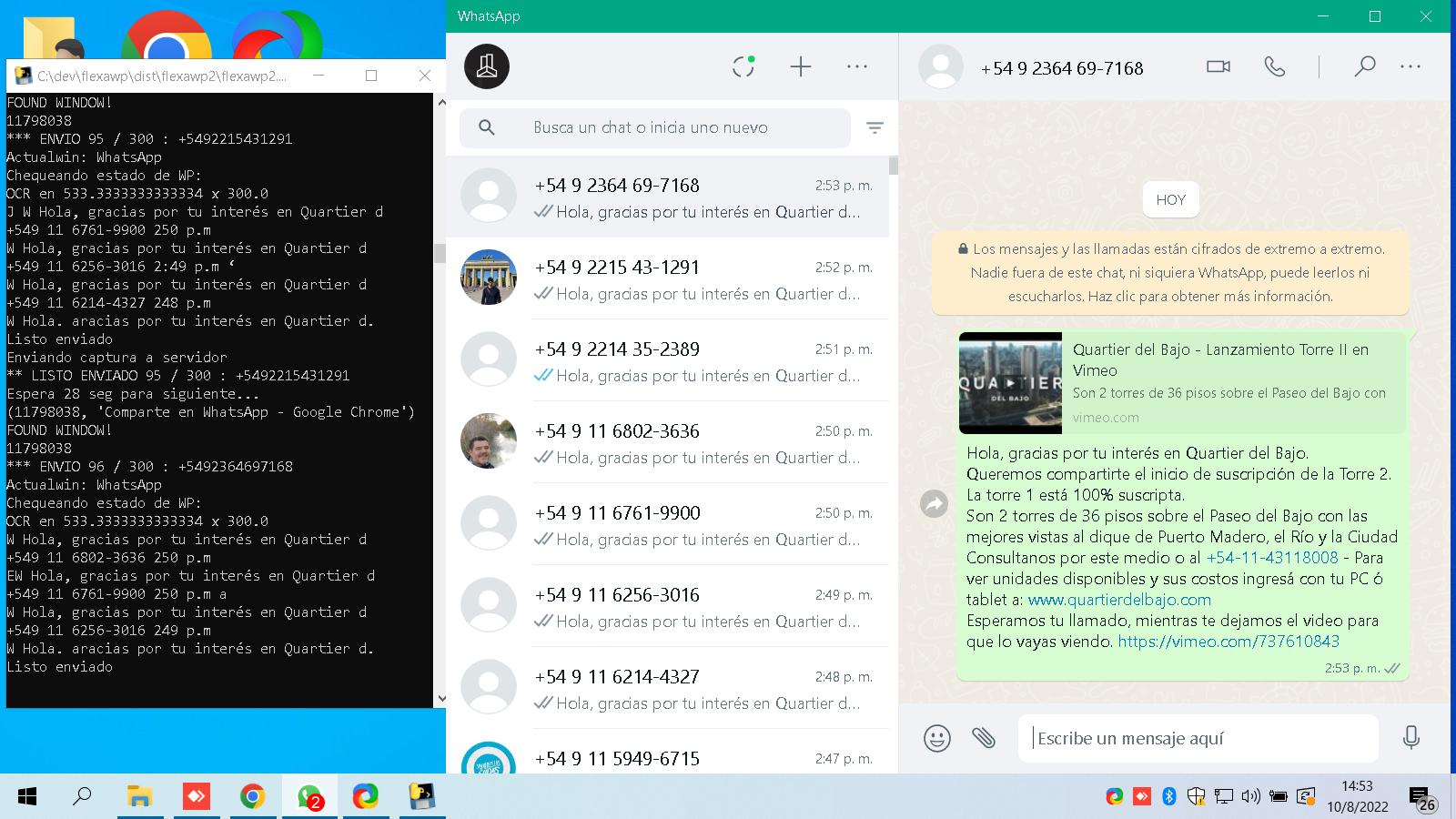Open chat with +54 9 11 5949-6715
Viewport: 1456px width, 819px height.
click(667, 752)
